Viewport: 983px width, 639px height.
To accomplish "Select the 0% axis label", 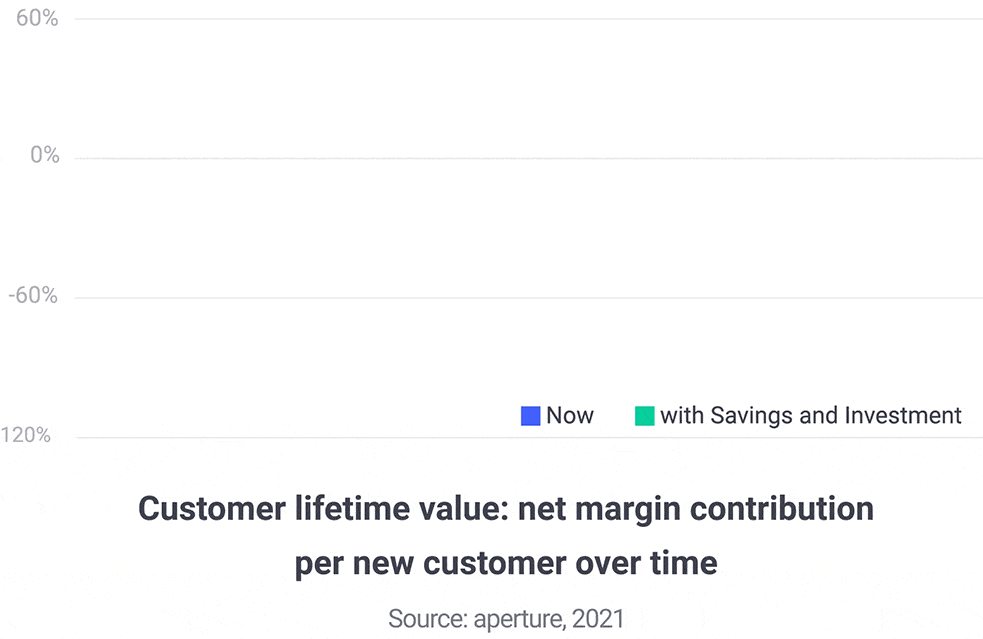I will point(45,154).
